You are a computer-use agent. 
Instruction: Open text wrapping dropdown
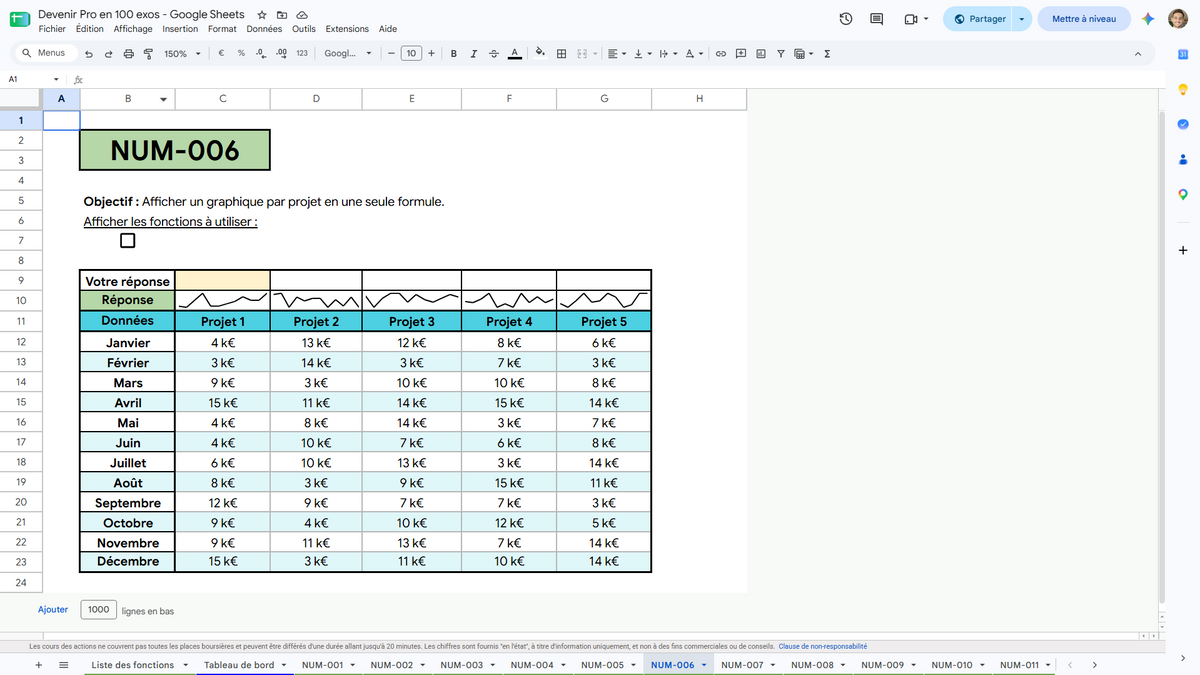(x=667, y=54)
